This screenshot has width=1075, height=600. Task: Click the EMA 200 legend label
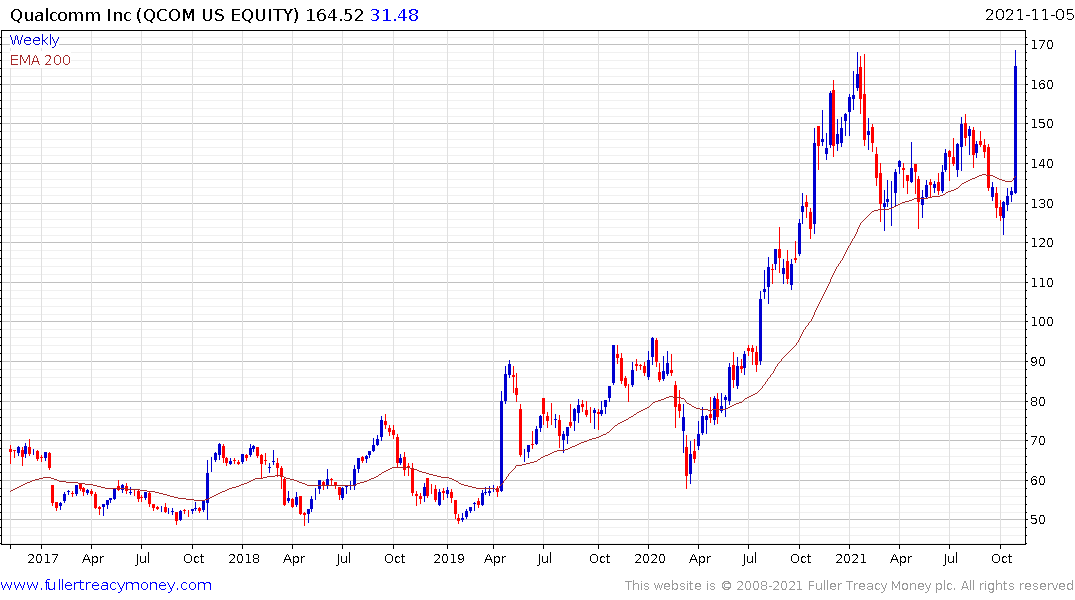click(x=40, y=60)
